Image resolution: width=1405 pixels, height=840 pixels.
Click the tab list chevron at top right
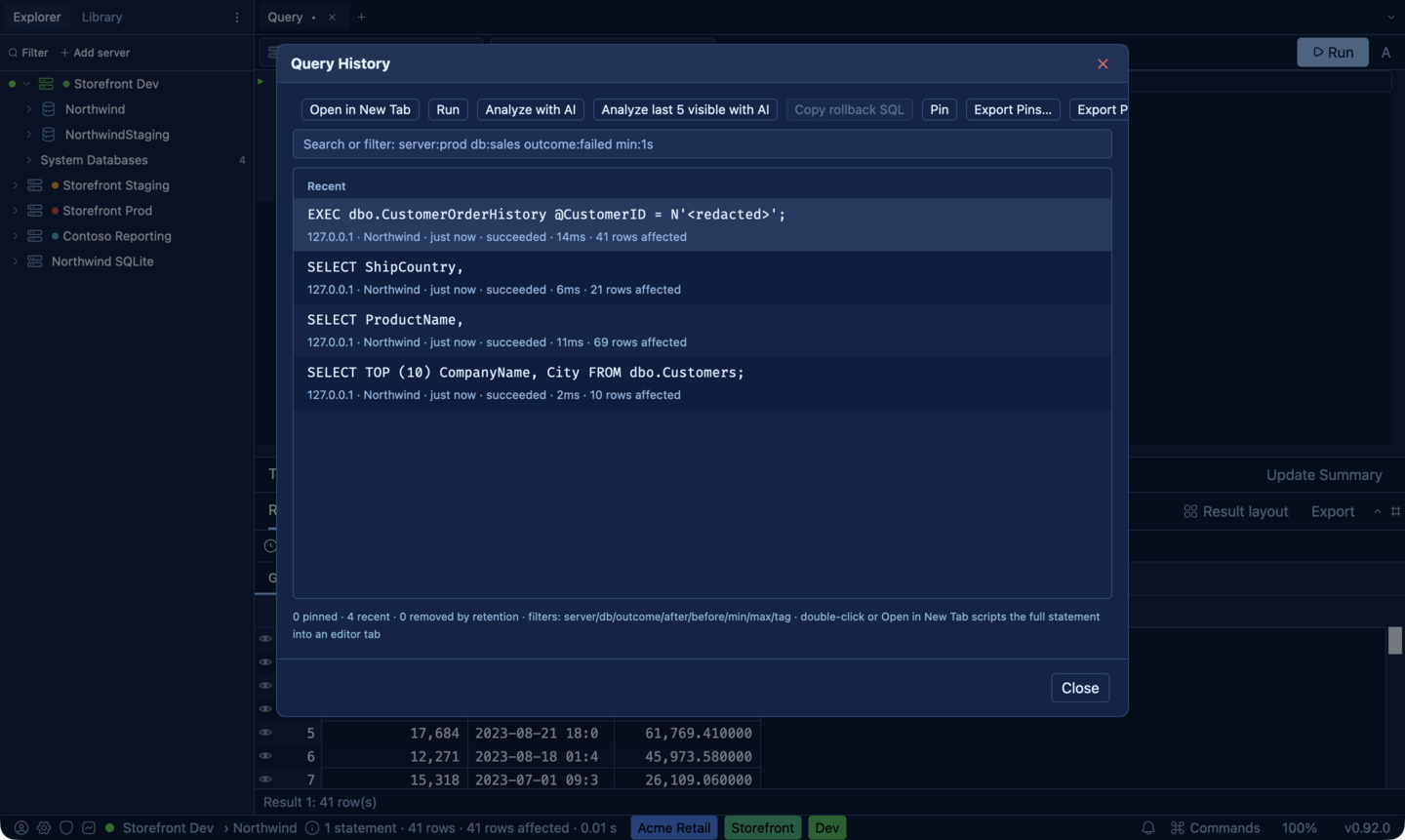pyautogui.click(x=1390, y=17)
